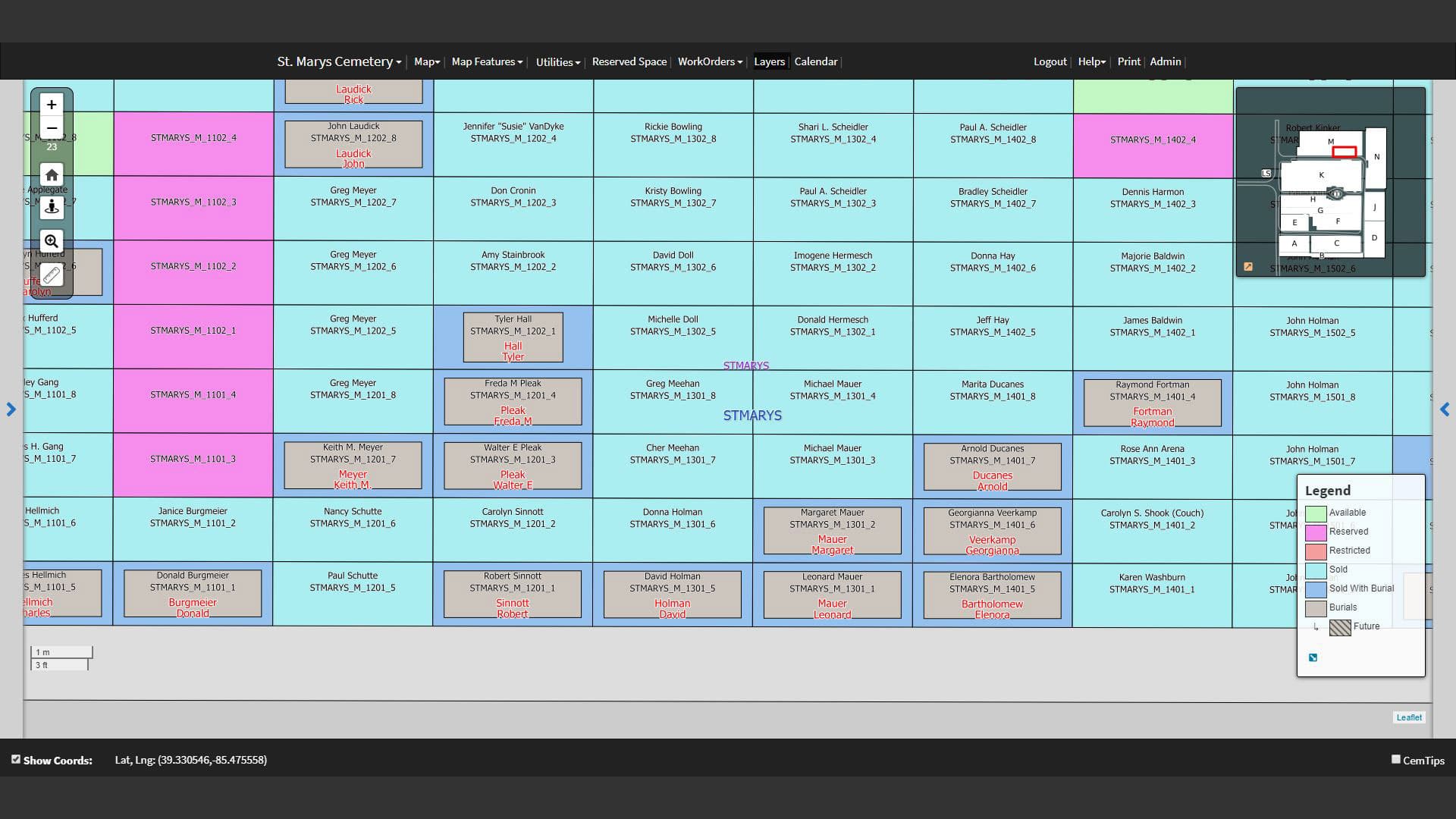Click section D on the minimap
The image size is (1456, 819).
1374,237
